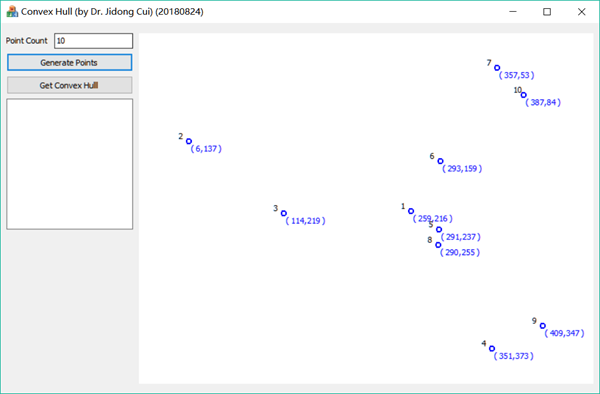
Task: Close the Convex Hull window
Action: (582, 11)
